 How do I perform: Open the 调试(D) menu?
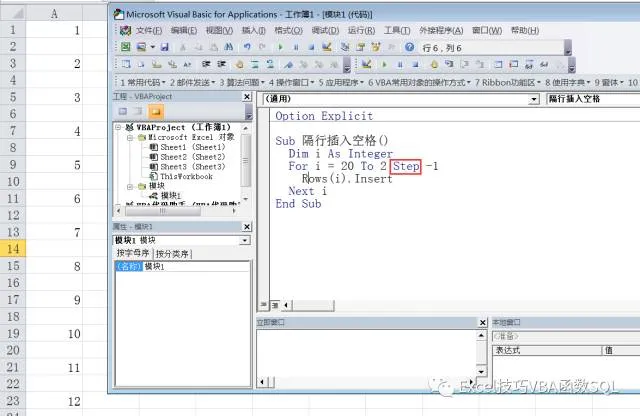pyautogui.click(x=325, y=31)
